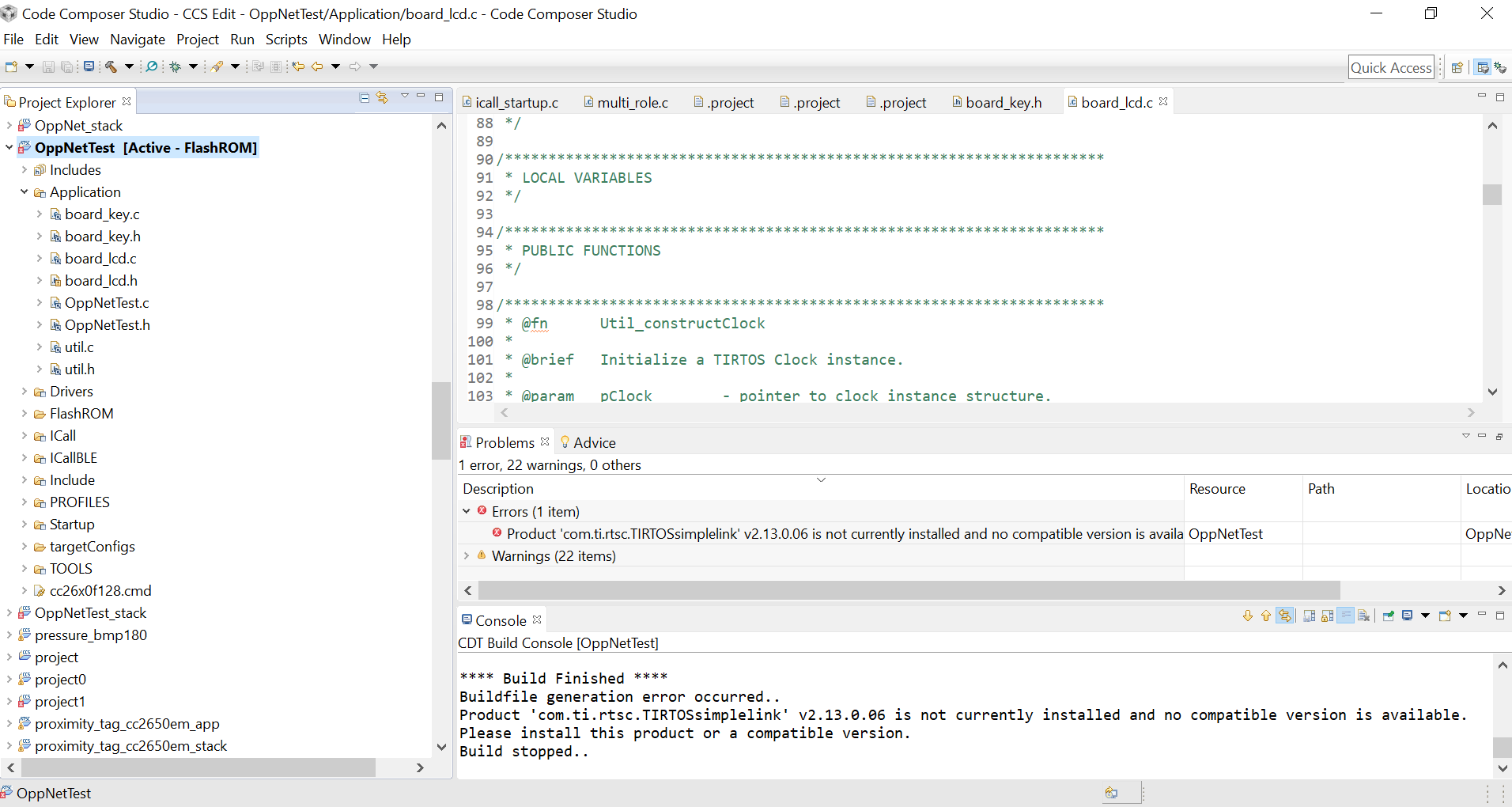Click Project Explorer horizontal scrollbar thumb
The height and width of the screenshot is (807, 1512).
(x=198, y=767)
